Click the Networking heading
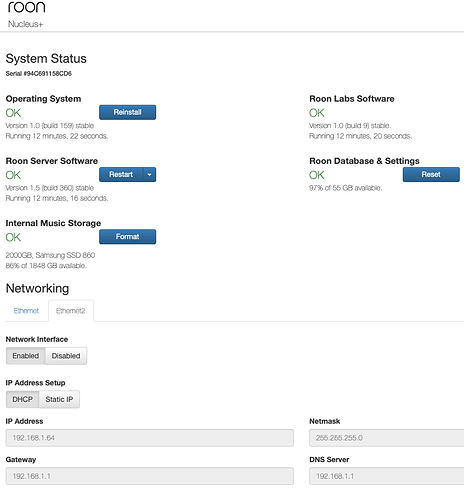 pyautogui.click(x=37, y=288)
